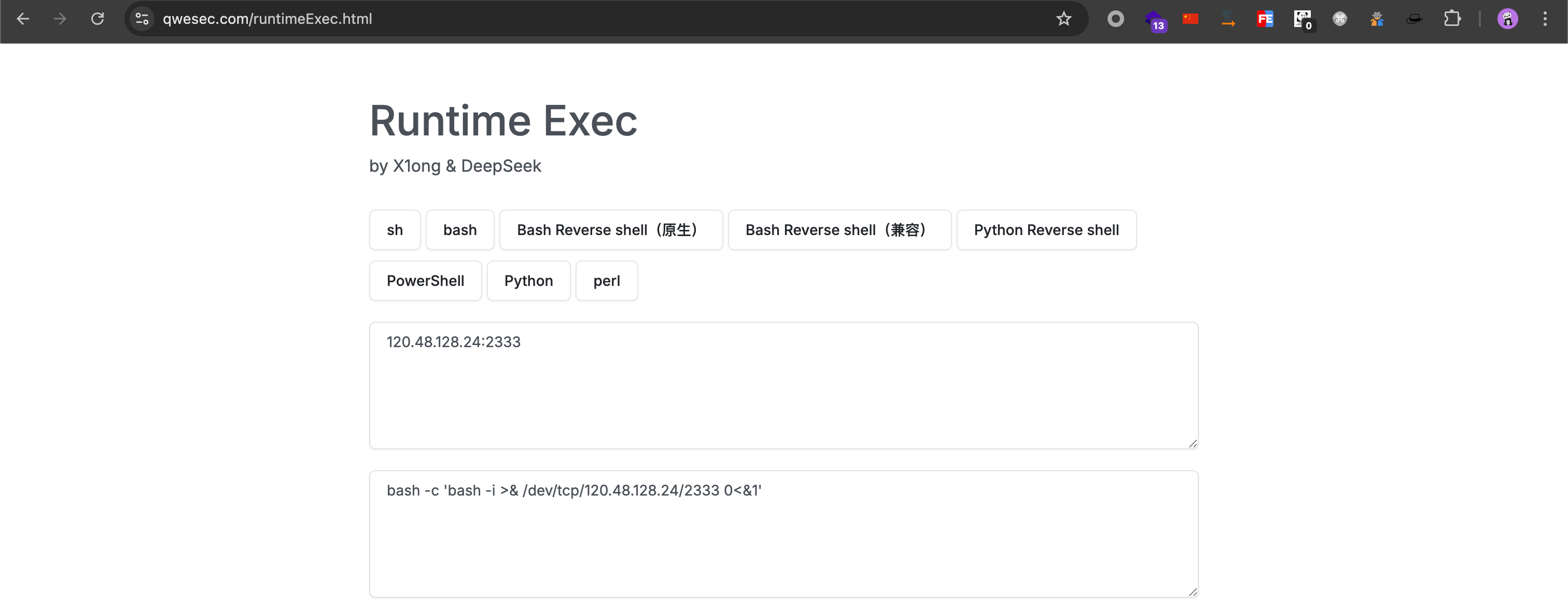Click the black hat extension icon
Image resolution: width=1568 pixels, height=604 pixels.
point(1414,19)
